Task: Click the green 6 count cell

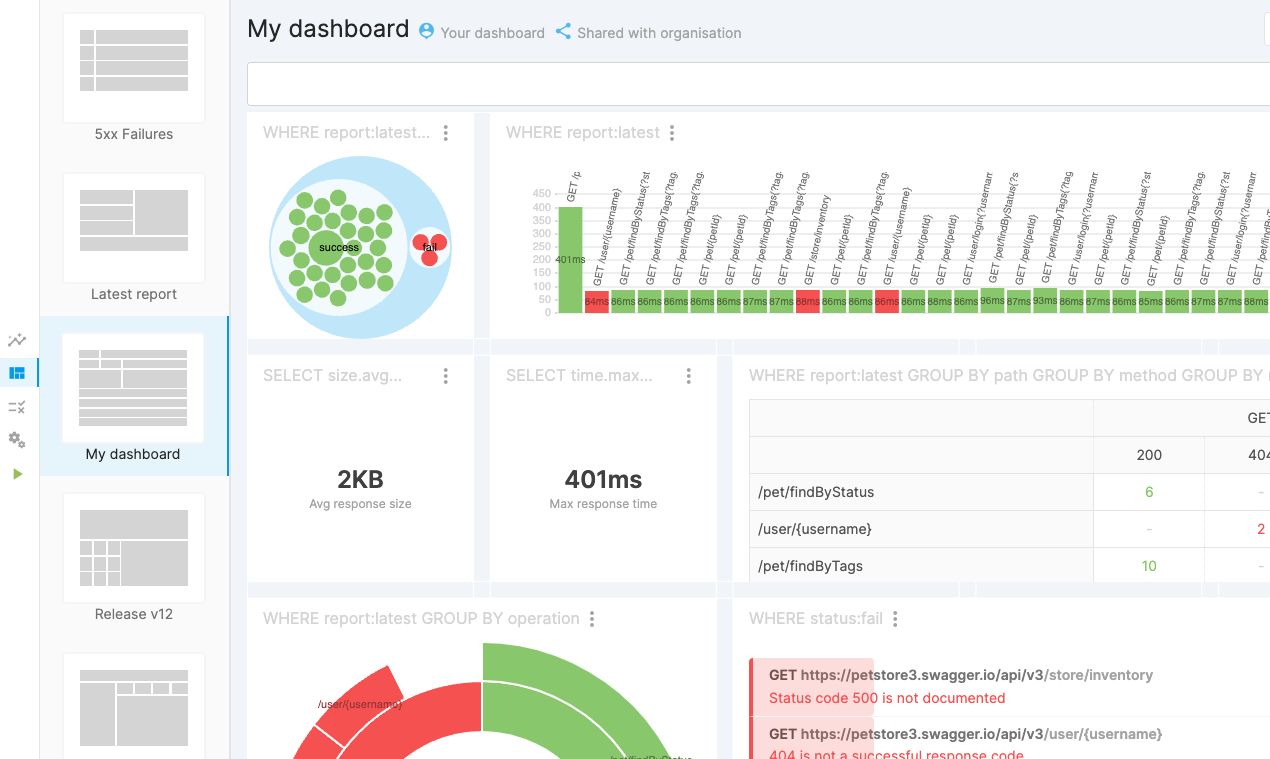Action: (1149, 492)
